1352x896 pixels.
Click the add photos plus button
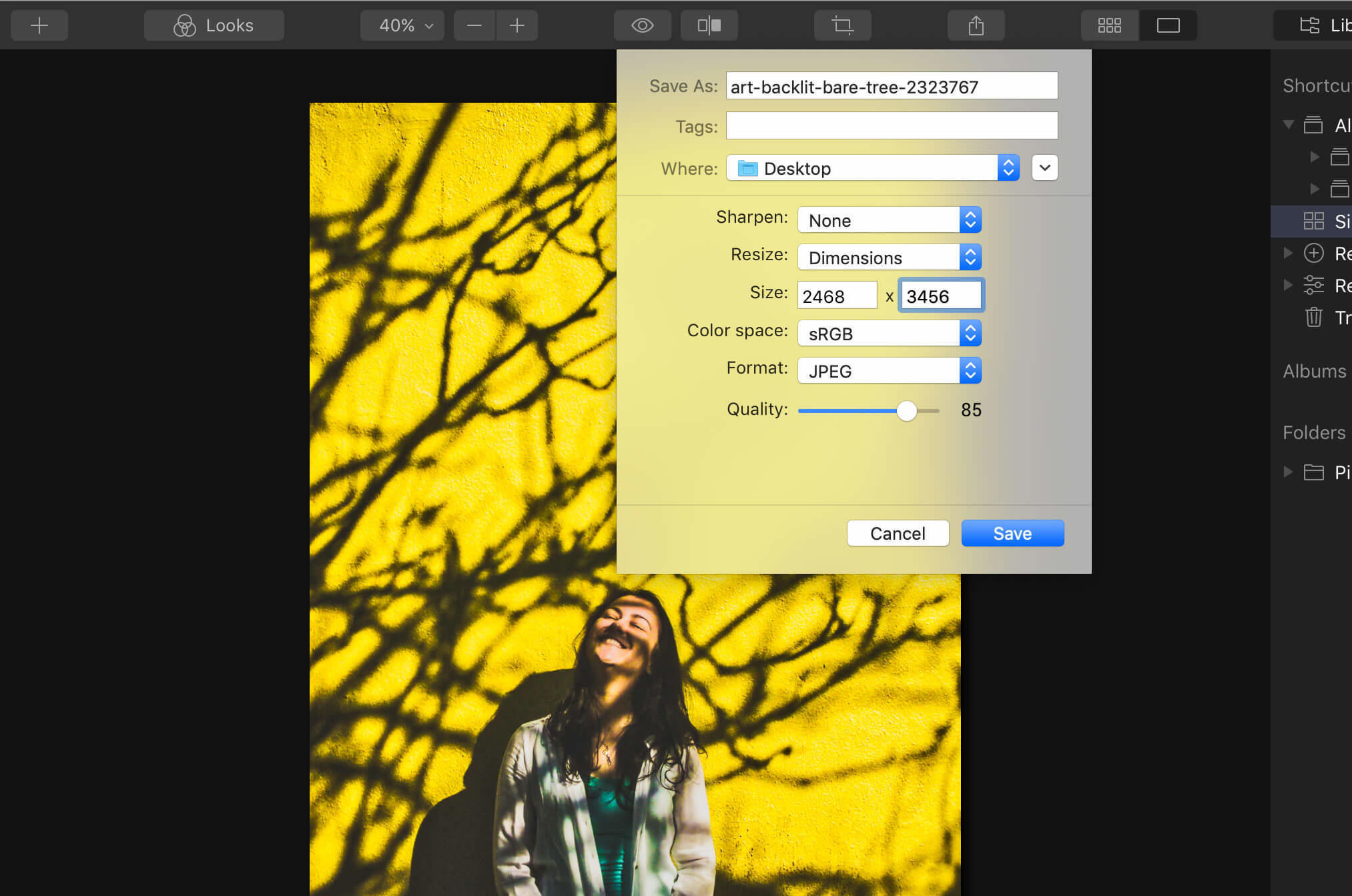click(39, 25)
